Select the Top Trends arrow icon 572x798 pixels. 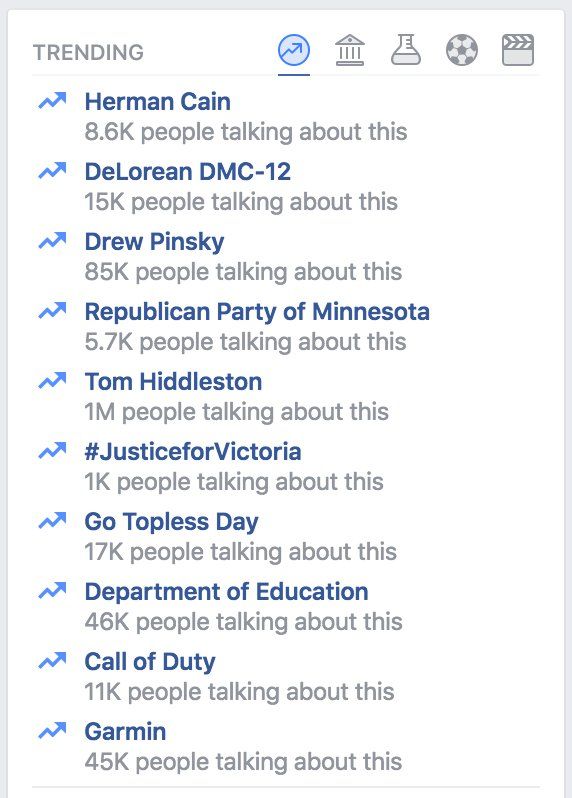pos(294,50)
